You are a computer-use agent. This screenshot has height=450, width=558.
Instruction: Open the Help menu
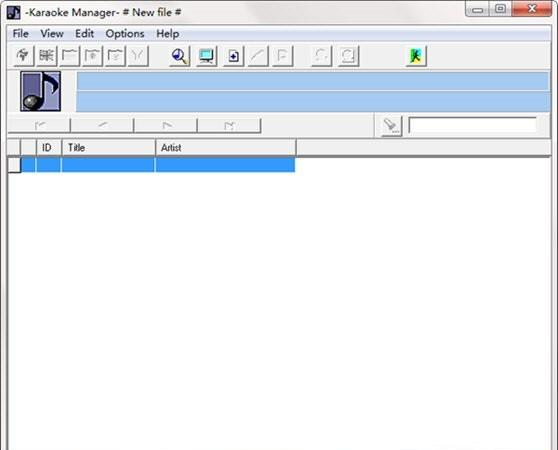coord(168,34)
